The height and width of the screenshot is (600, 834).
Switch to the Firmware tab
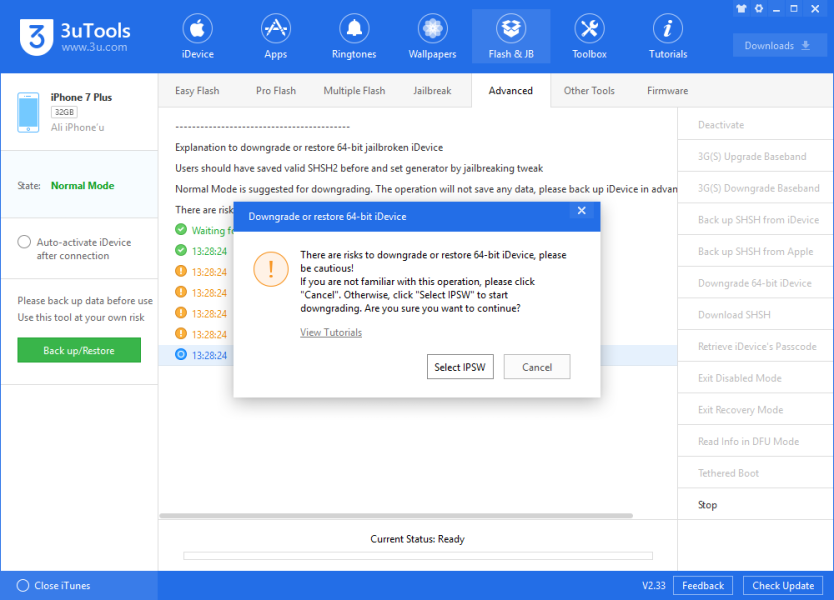click(667, 91)
